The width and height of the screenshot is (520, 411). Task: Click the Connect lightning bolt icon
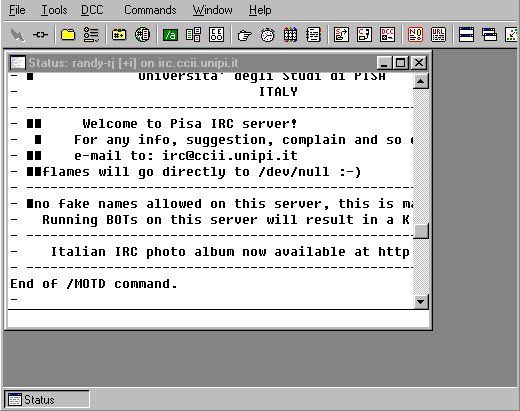[x=17, y=35]
